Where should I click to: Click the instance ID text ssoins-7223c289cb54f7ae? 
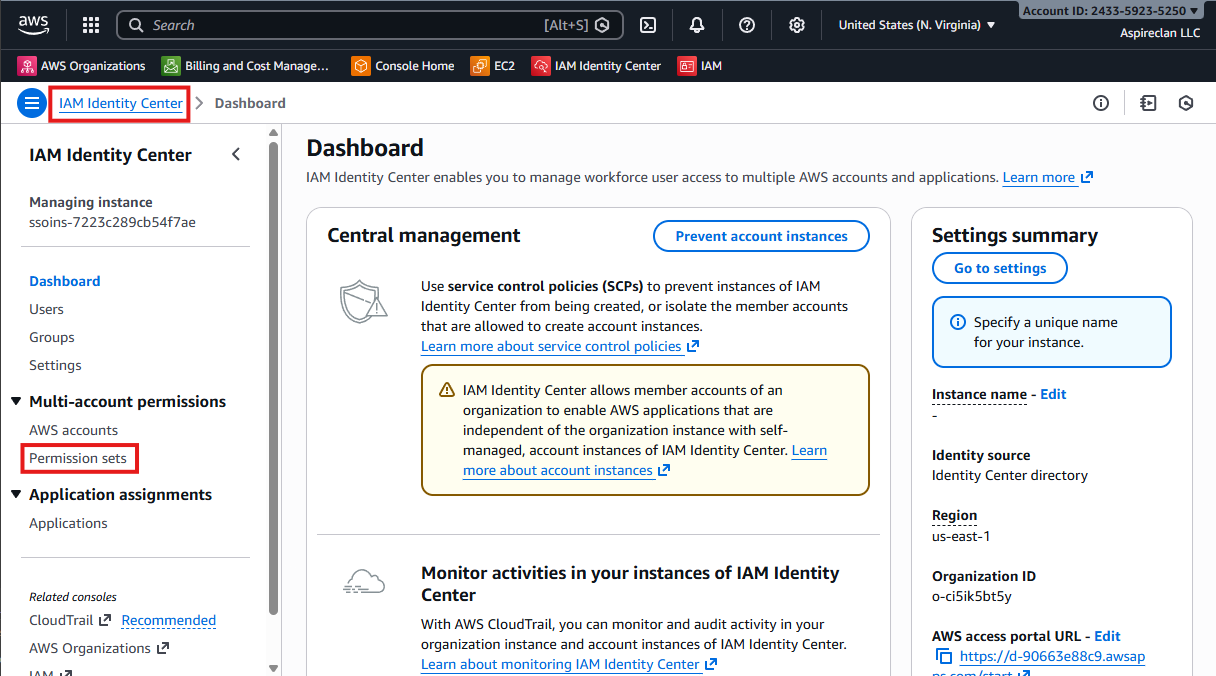pos(112,222)
